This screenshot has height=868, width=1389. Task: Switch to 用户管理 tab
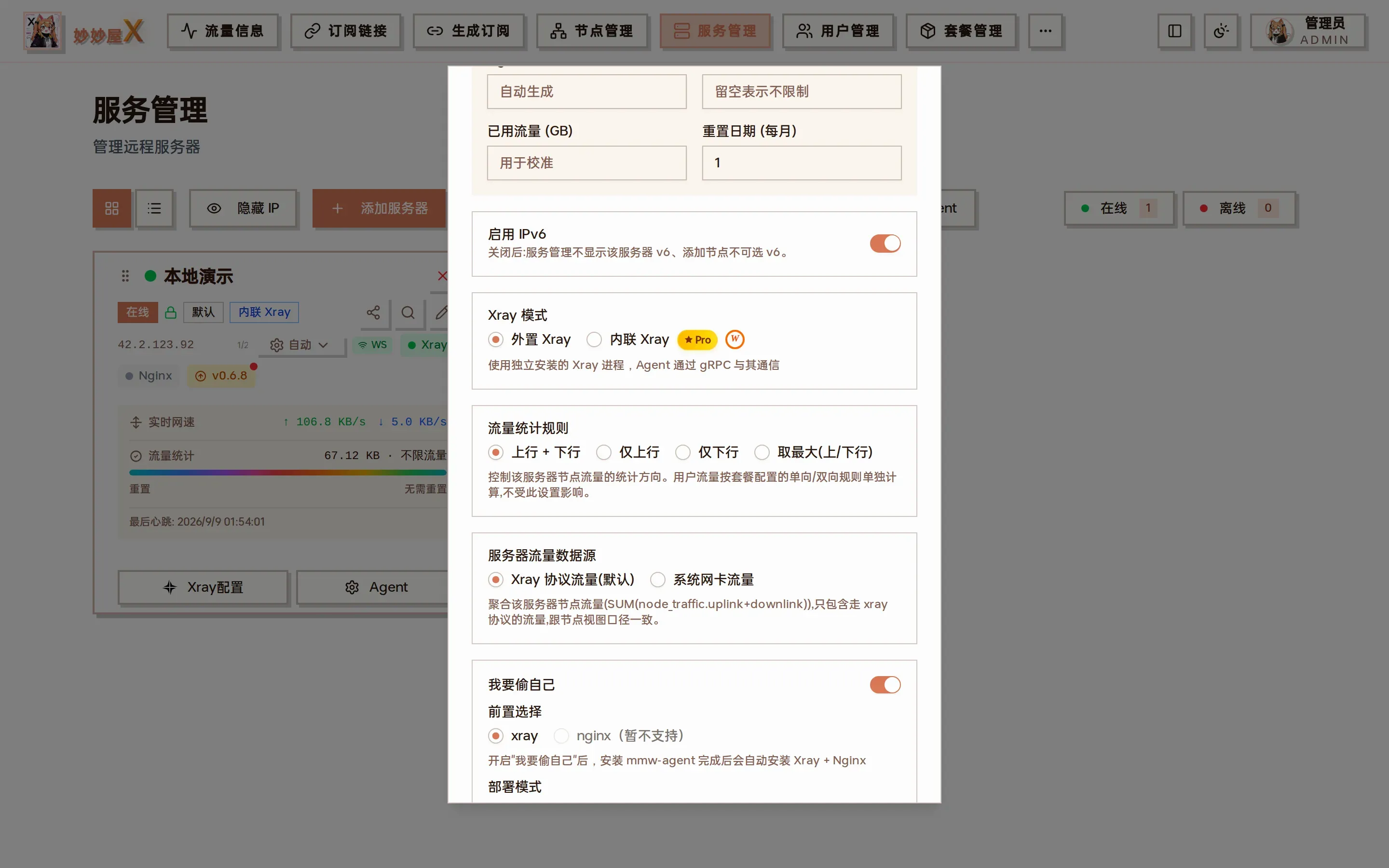click(838, 31)
